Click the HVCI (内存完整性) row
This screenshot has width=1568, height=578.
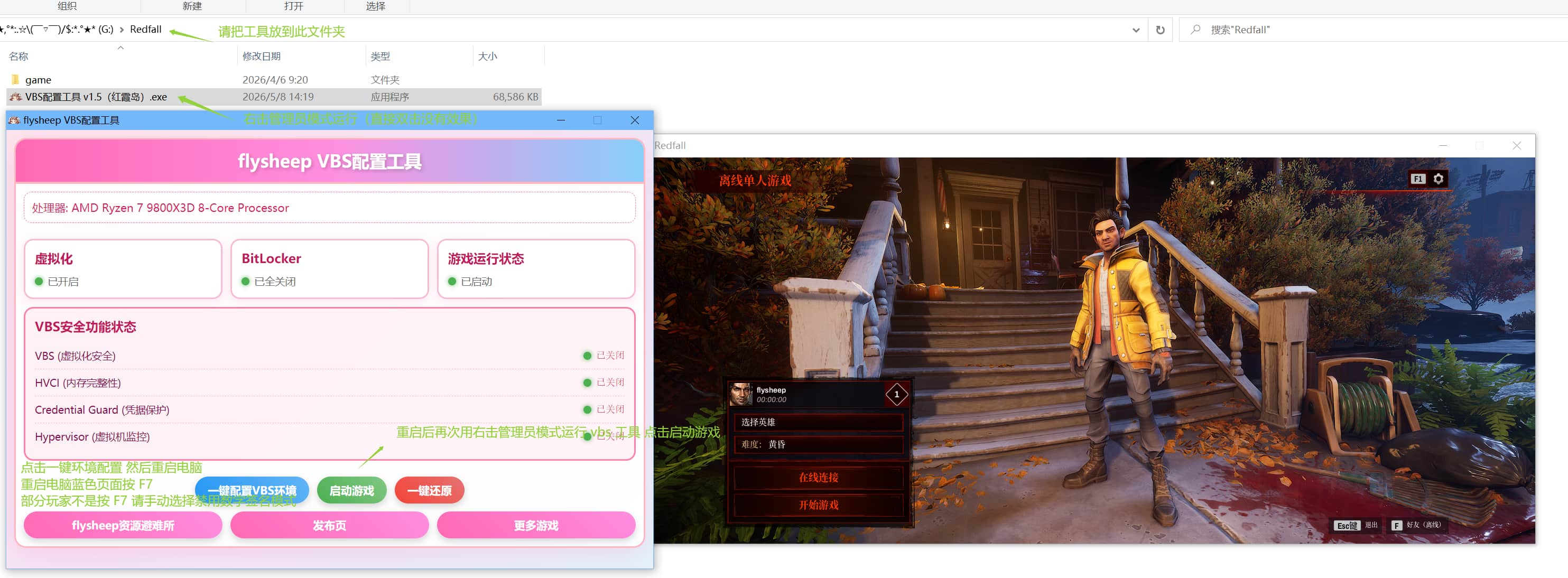[x=329, y=383]
